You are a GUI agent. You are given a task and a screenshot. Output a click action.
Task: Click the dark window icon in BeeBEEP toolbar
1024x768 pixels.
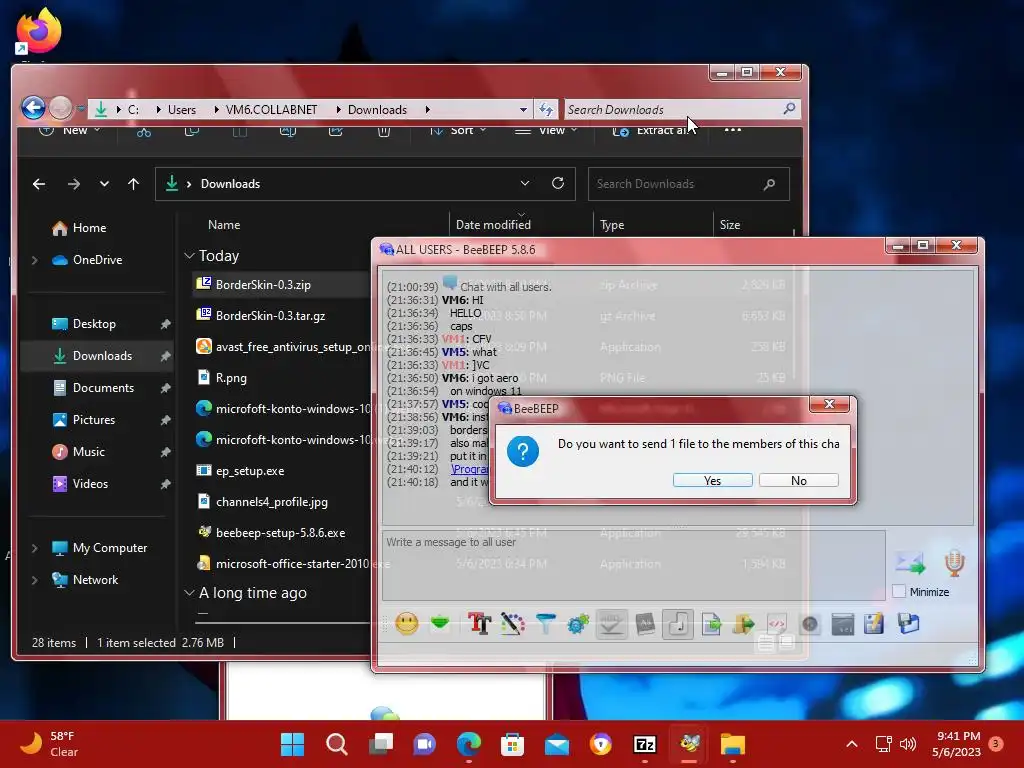coord(842,624)
